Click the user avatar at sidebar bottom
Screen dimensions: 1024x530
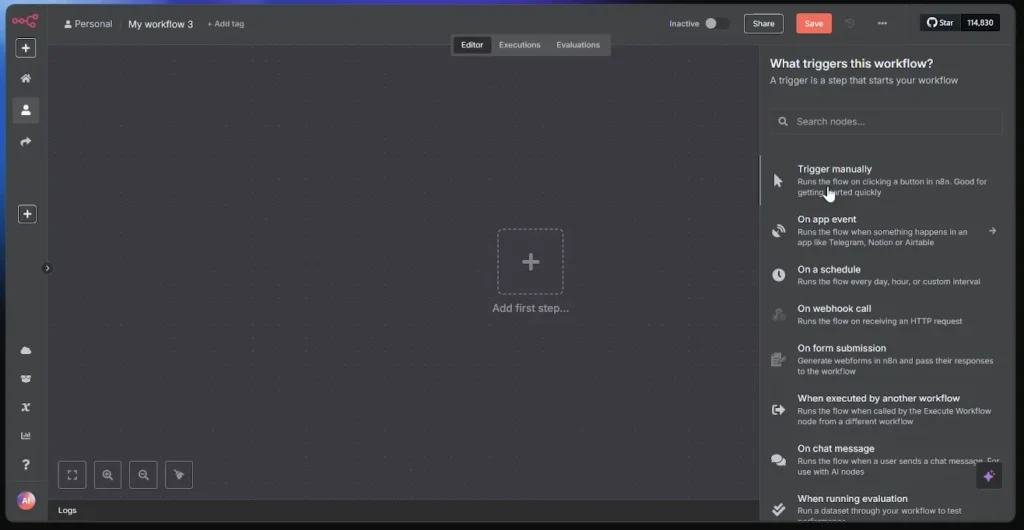click(26, 501)
